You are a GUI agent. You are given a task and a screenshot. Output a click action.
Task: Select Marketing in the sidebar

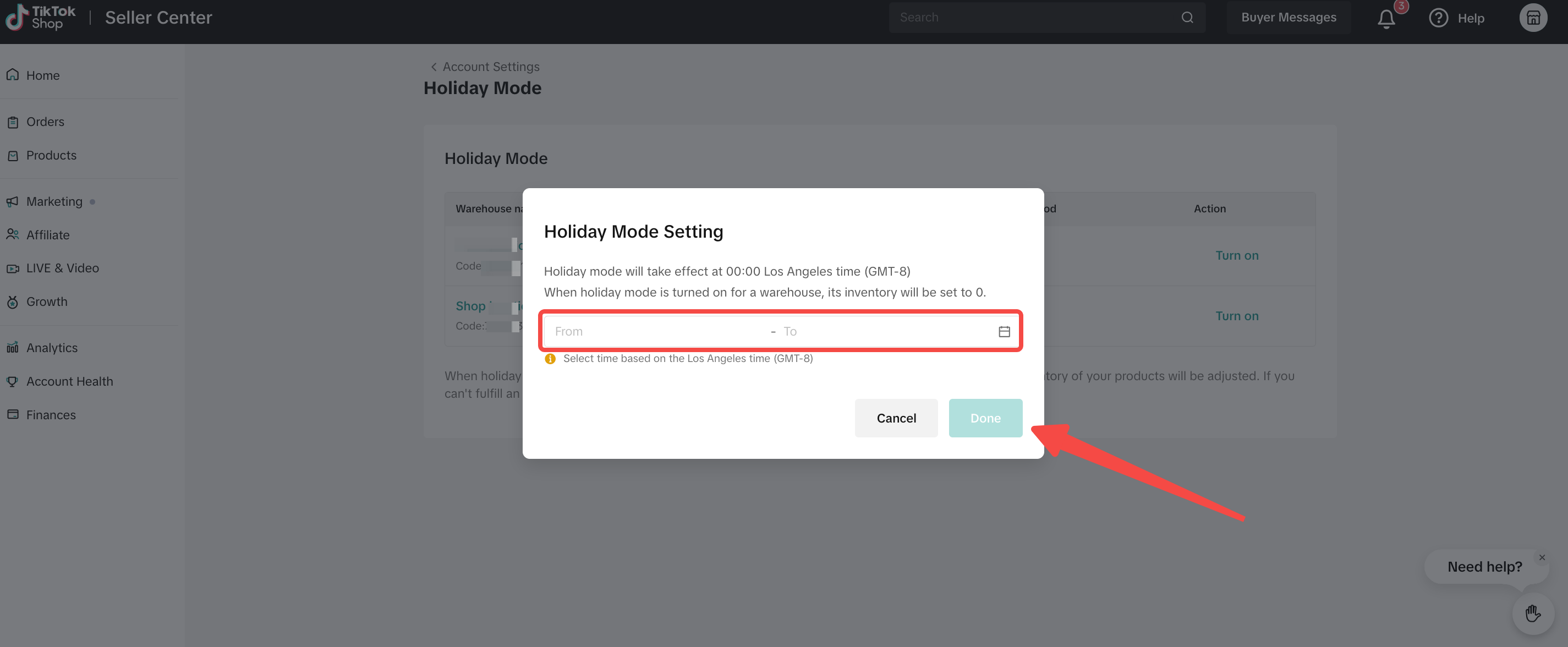click(x=54, y=201)
